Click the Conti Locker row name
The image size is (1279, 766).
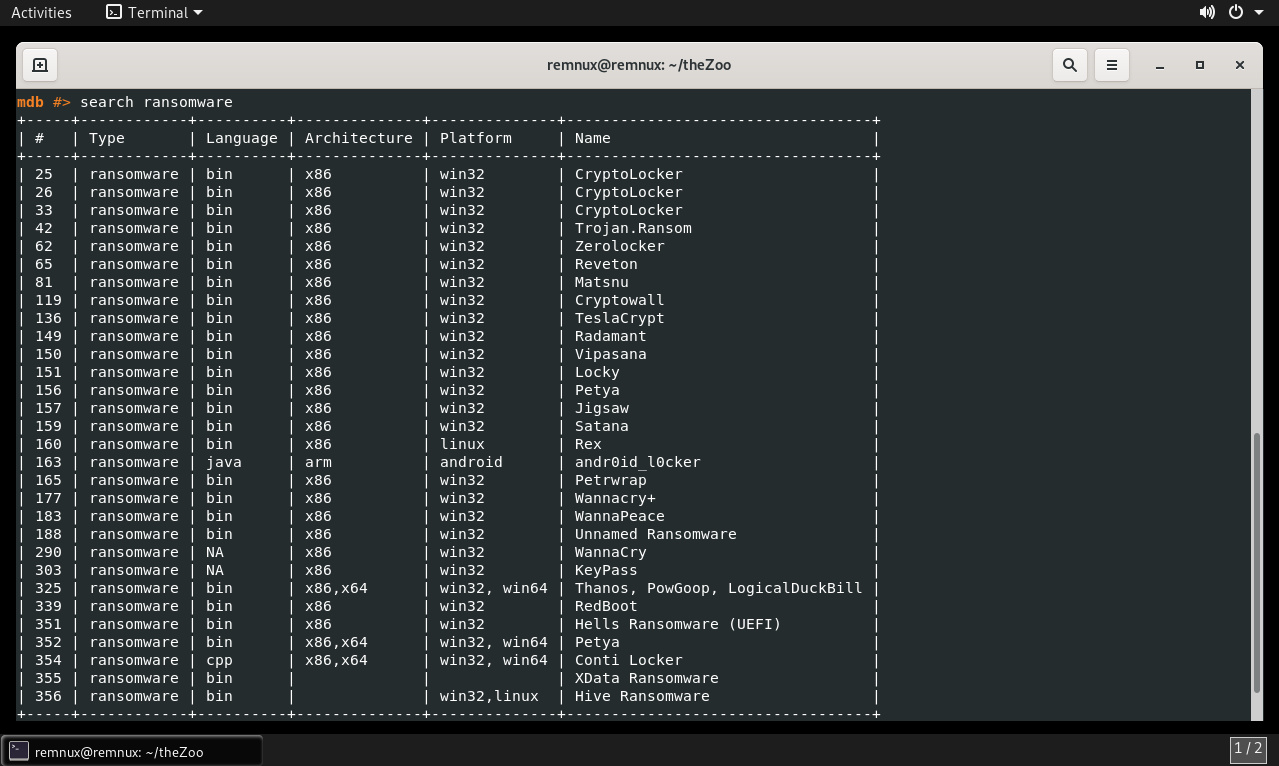(628, 660)
